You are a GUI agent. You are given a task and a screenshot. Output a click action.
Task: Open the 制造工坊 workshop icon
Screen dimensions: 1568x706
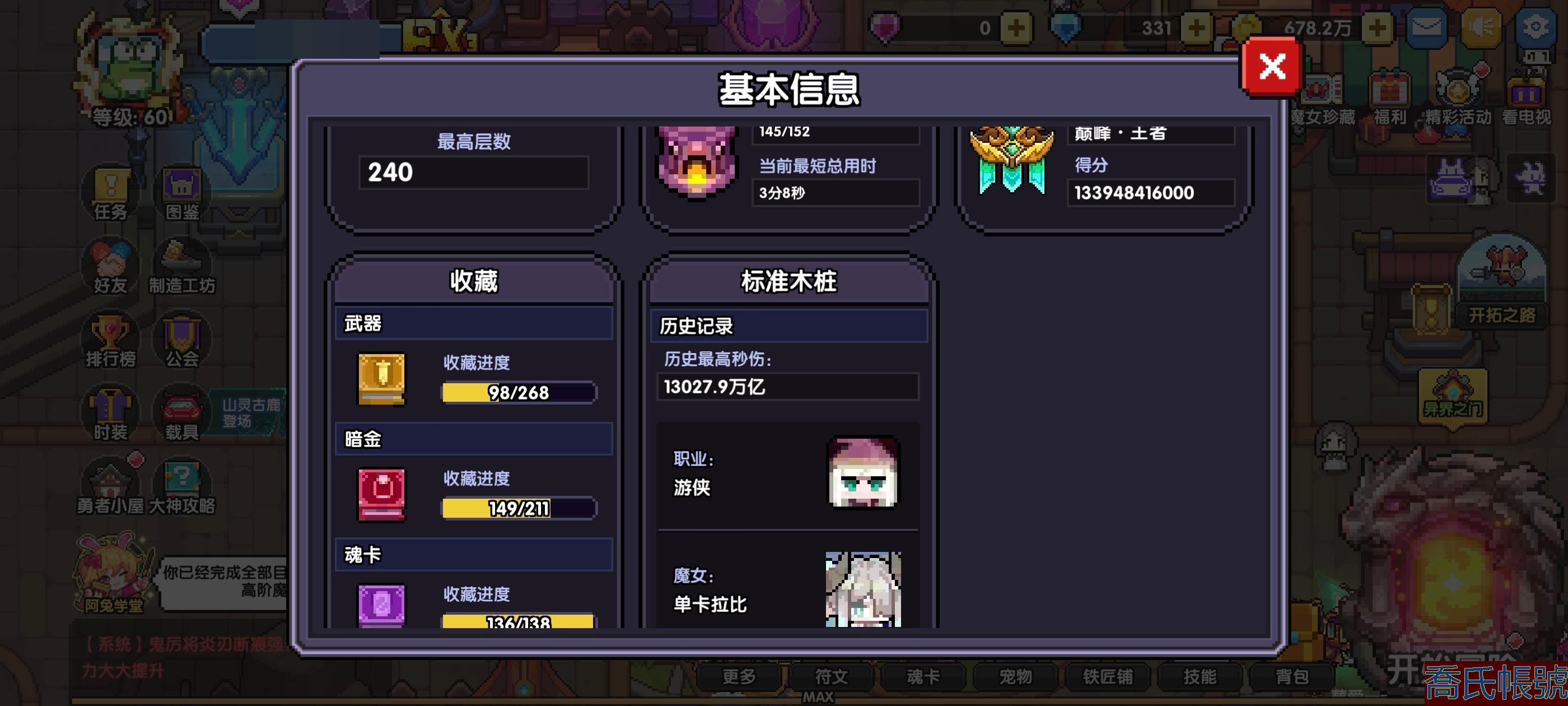[x=182, y=266]
